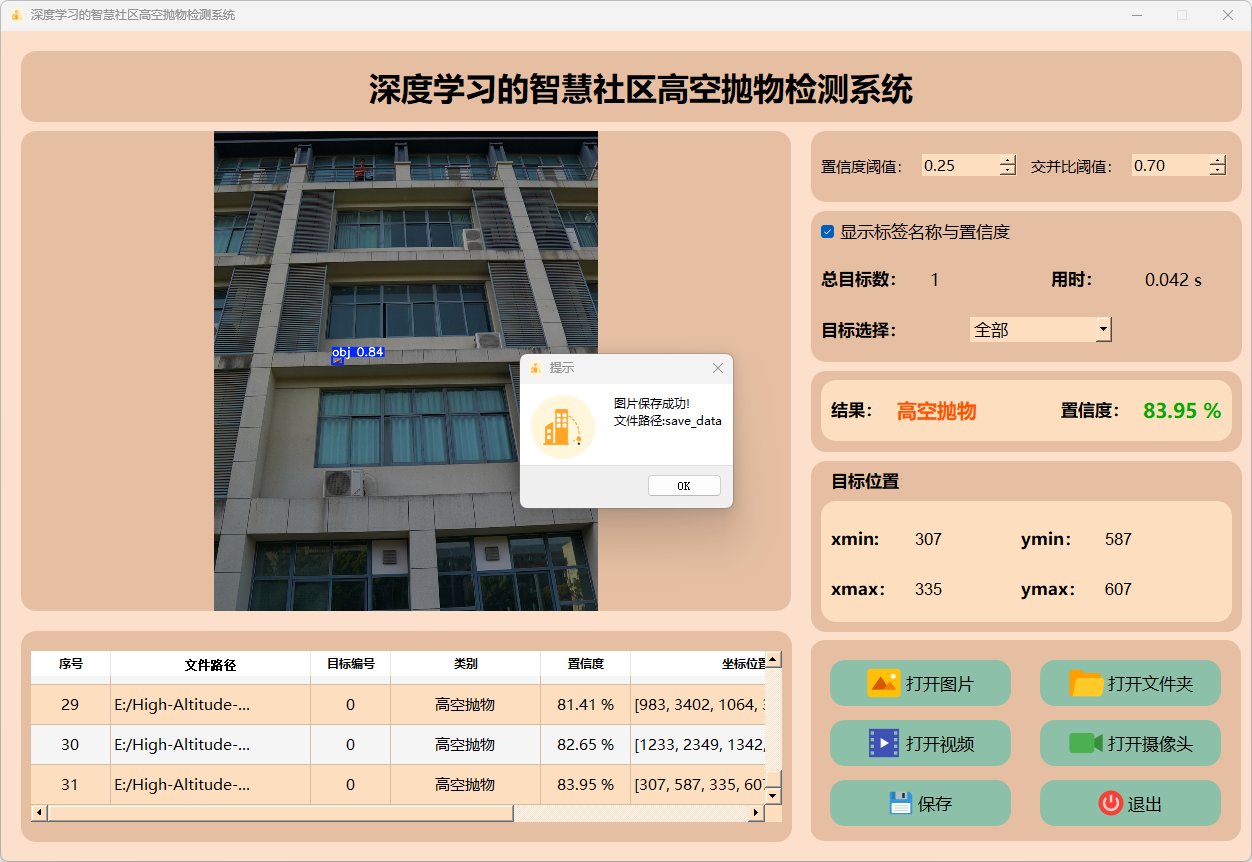
Task: Open the 目标选择 dropdown showing 全部
Action: coord(1041,330)
